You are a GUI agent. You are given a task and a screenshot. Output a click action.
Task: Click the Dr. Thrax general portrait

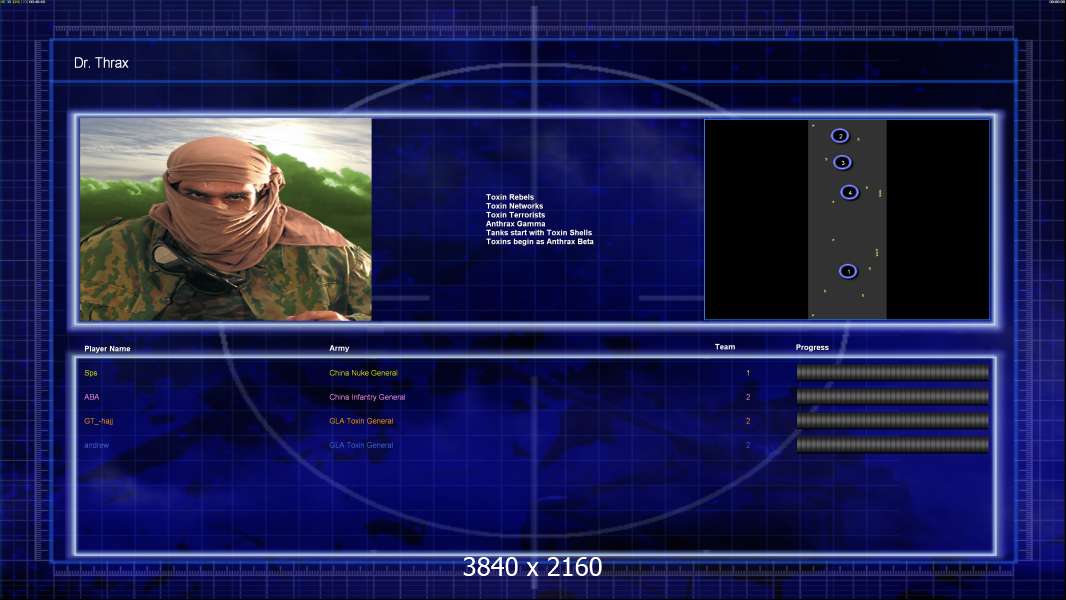point(226,219)
